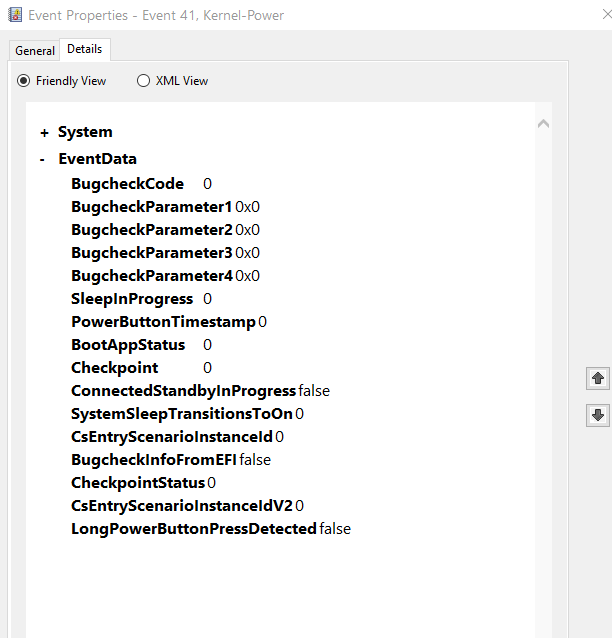612x638 pixels.
Task: Select the SleepInProgress entry
Action: [x=132, y=299]
